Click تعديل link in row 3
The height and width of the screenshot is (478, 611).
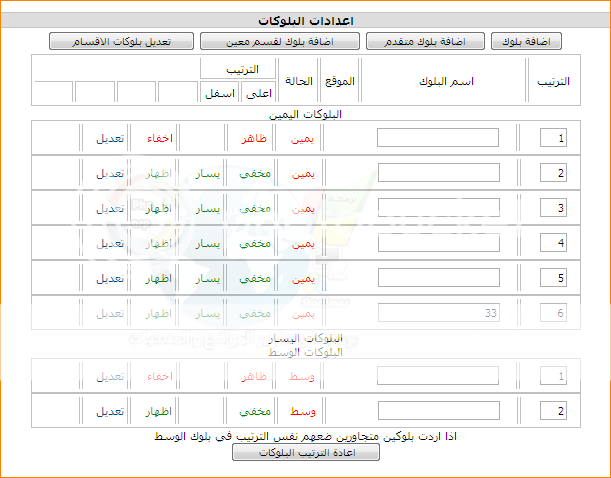coord(110,209)
